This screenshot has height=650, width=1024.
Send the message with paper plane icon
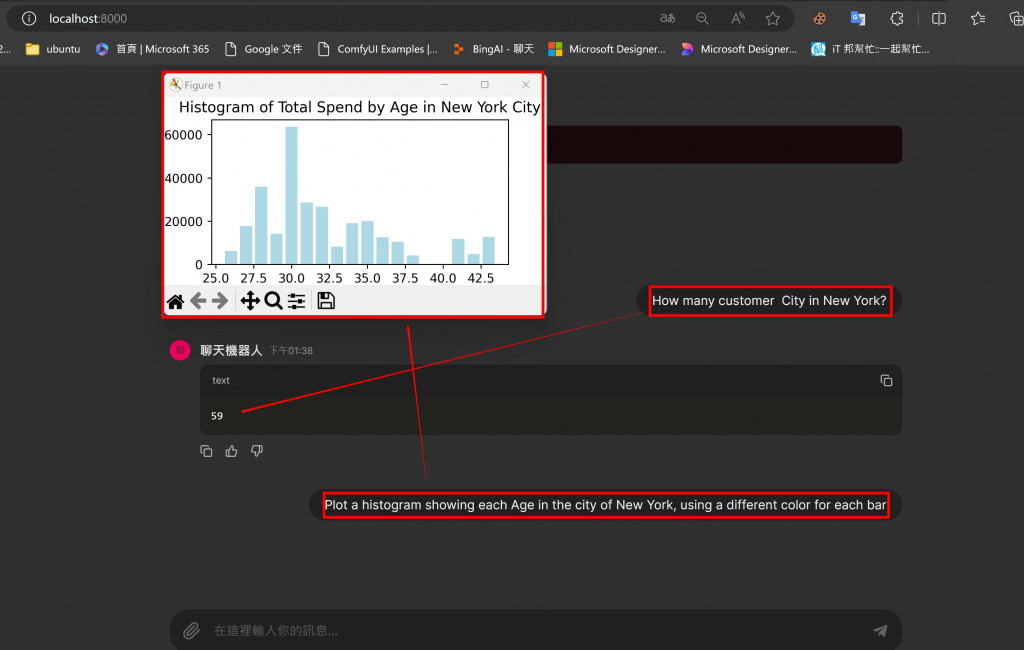click(880, 630)
